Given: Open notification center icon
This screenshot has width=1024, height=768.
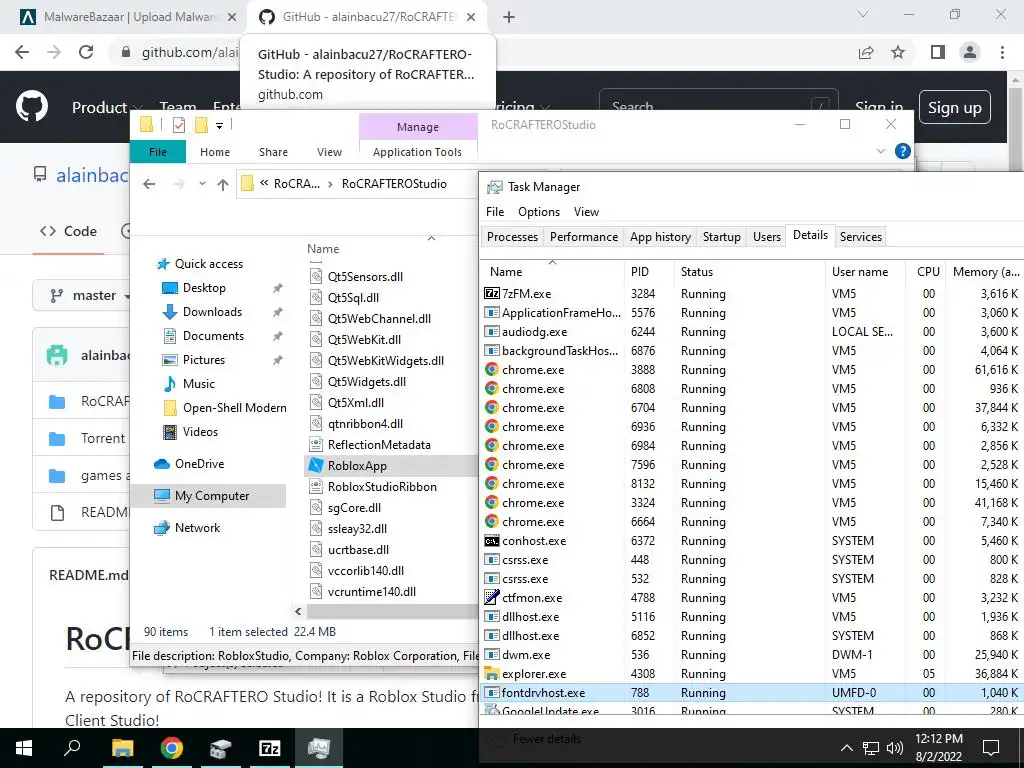Looking at the screenshot, I should pyautogui.click(x=991, y=748).
